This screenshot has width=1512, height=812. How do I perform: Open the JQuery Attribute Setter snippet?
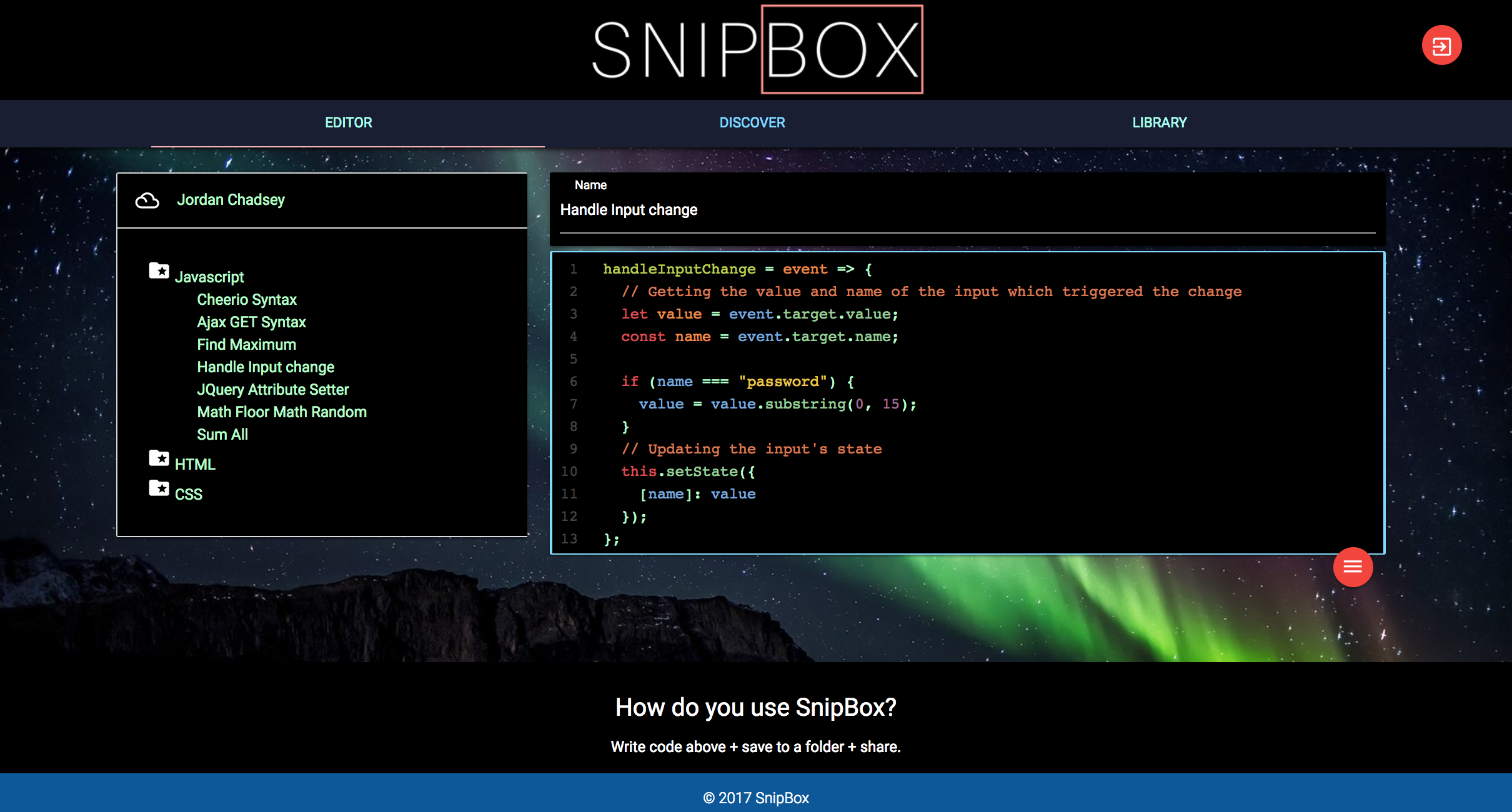(272, 390)
